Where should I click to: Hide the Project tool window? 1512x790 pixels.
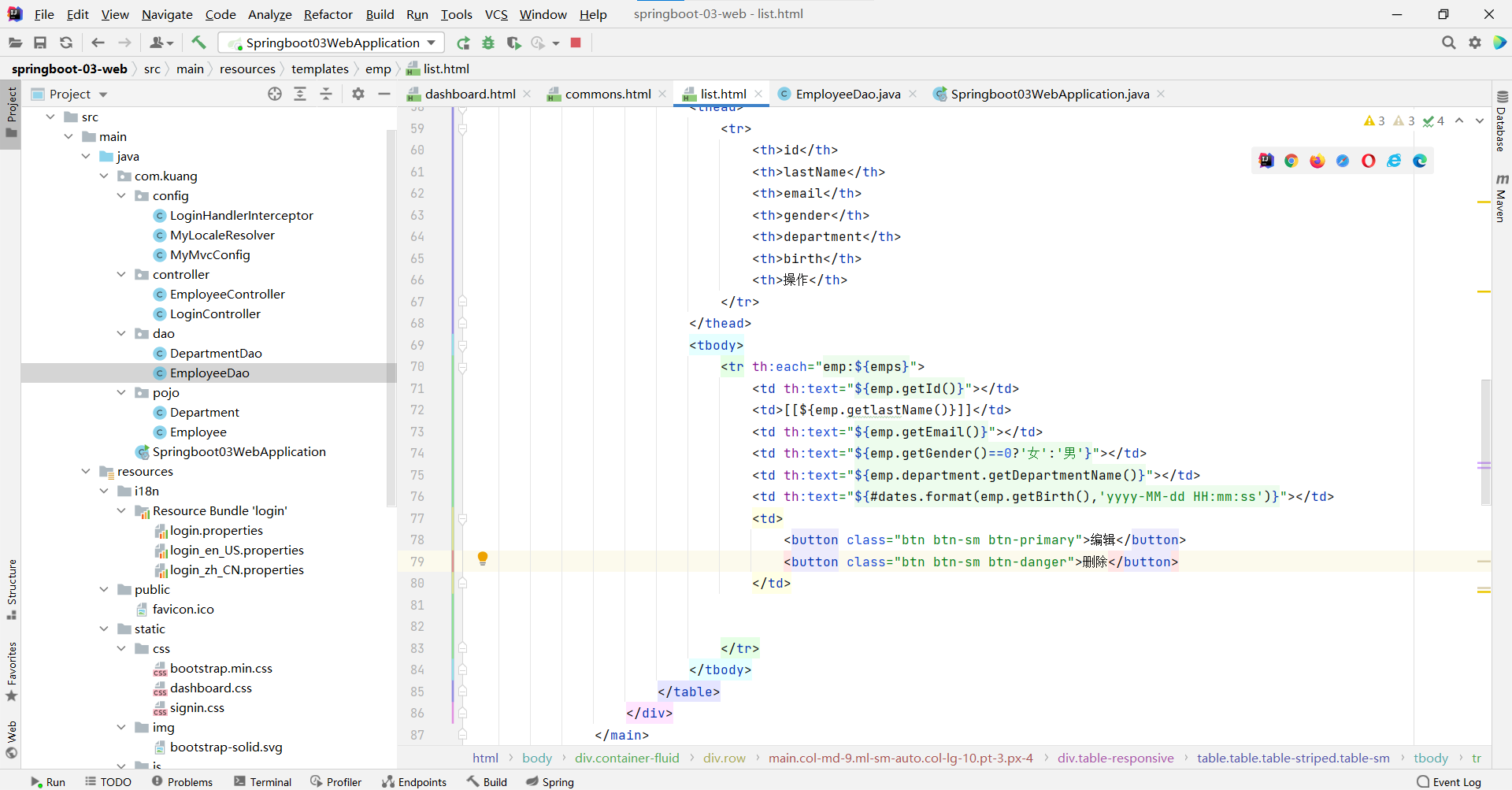point(384,94)
